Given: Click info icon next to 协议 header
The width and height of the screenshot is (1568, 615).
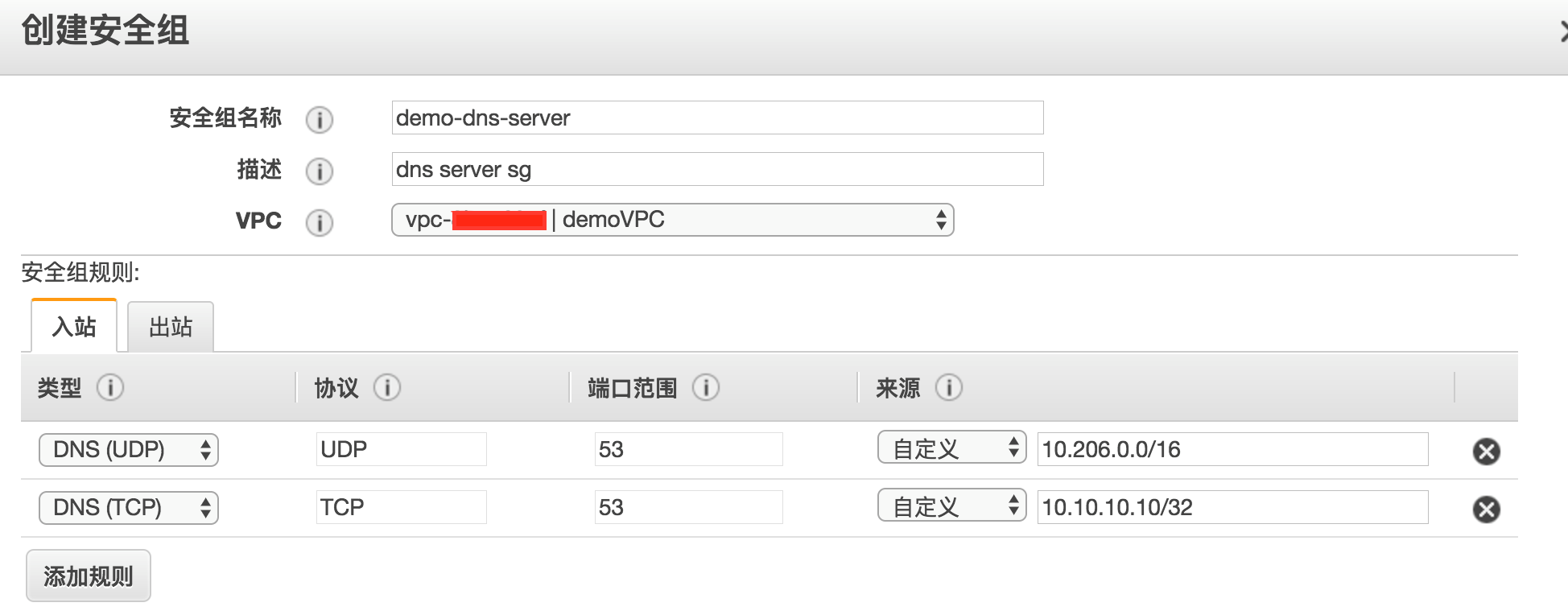Looking at the screenshot, I should coord(387,388).
